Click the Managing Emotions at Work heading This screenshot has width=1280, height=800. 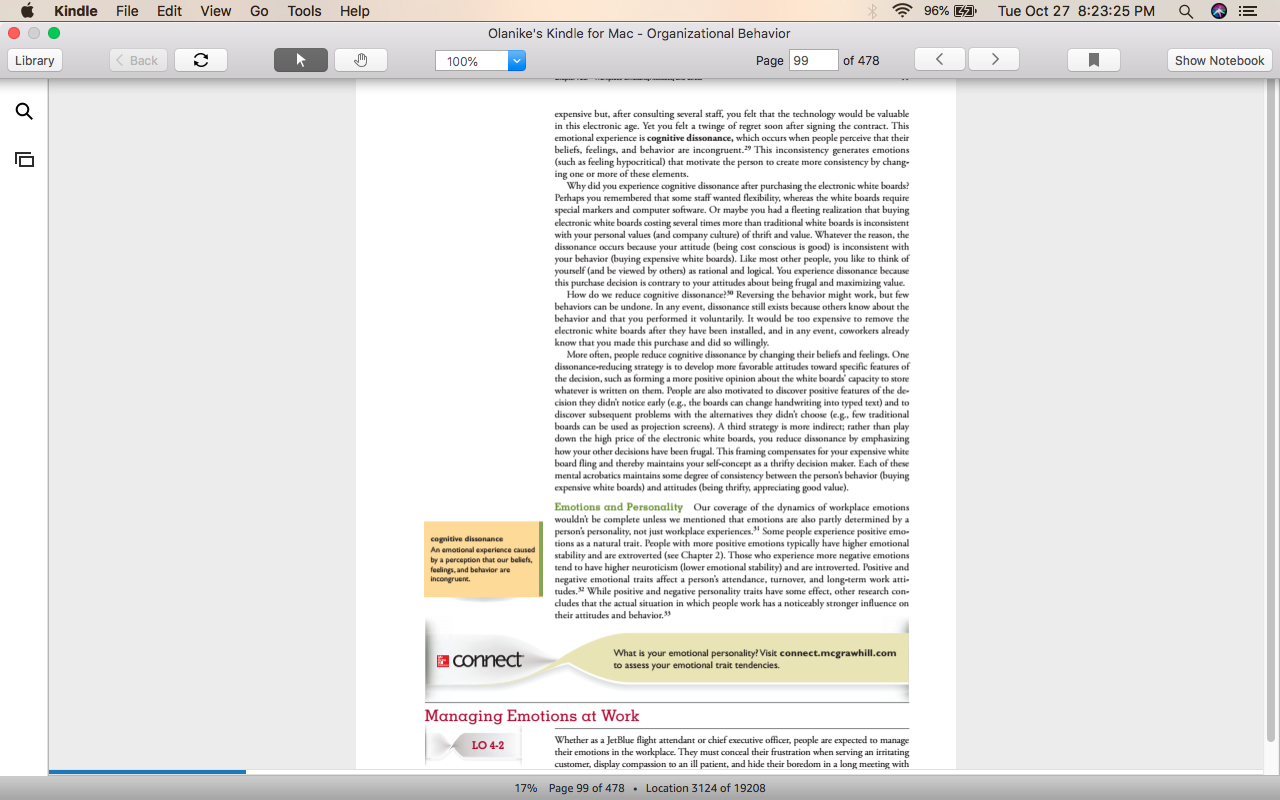(531, 716)
